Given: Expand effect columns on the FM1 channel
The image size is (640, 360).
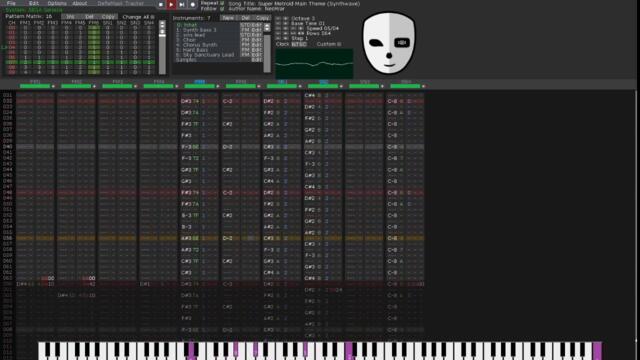Looking at the screenshot, I should click(x=53, y=87).
